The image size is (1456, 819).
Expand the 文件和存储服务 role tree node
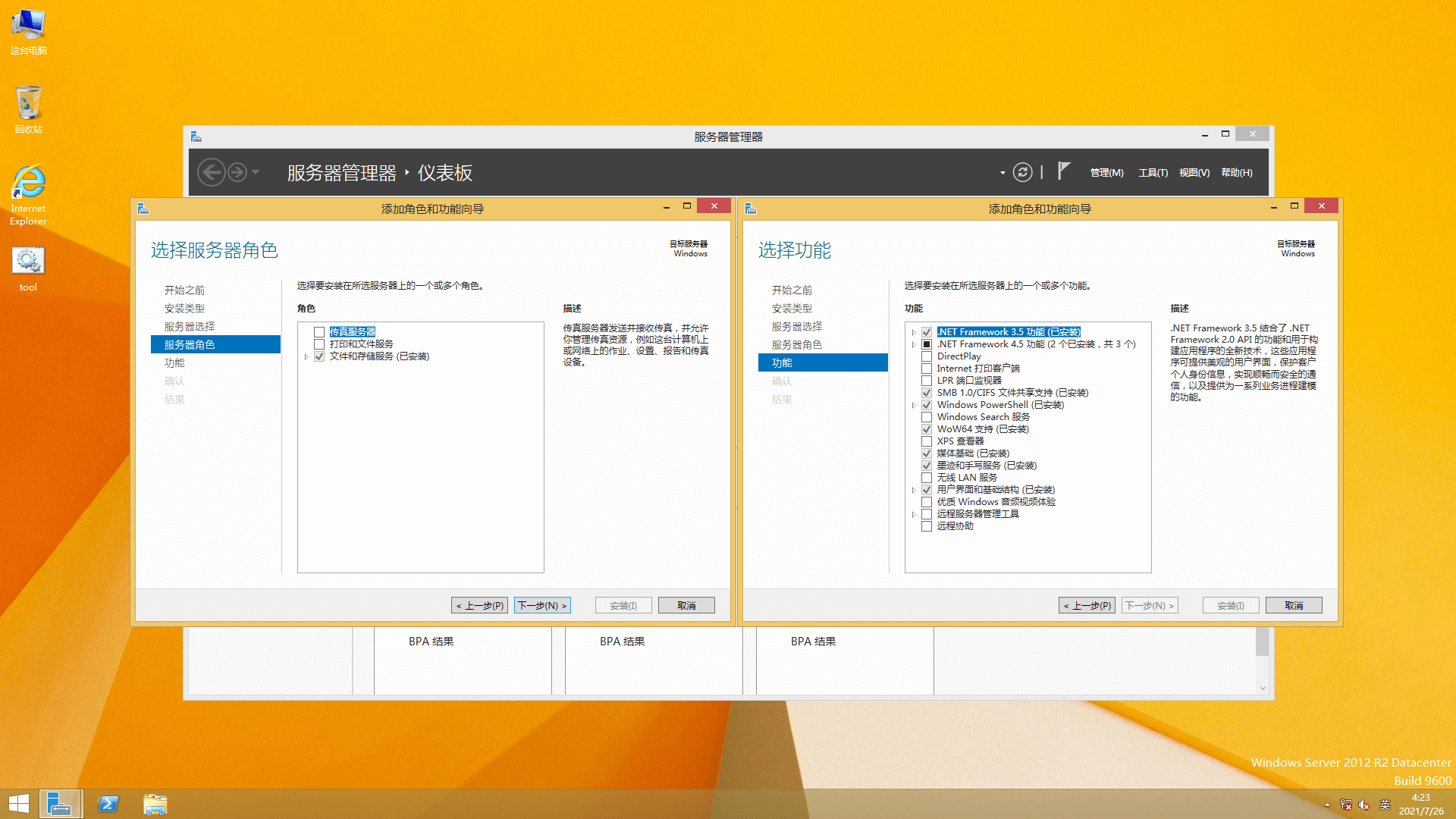(306, 356)
